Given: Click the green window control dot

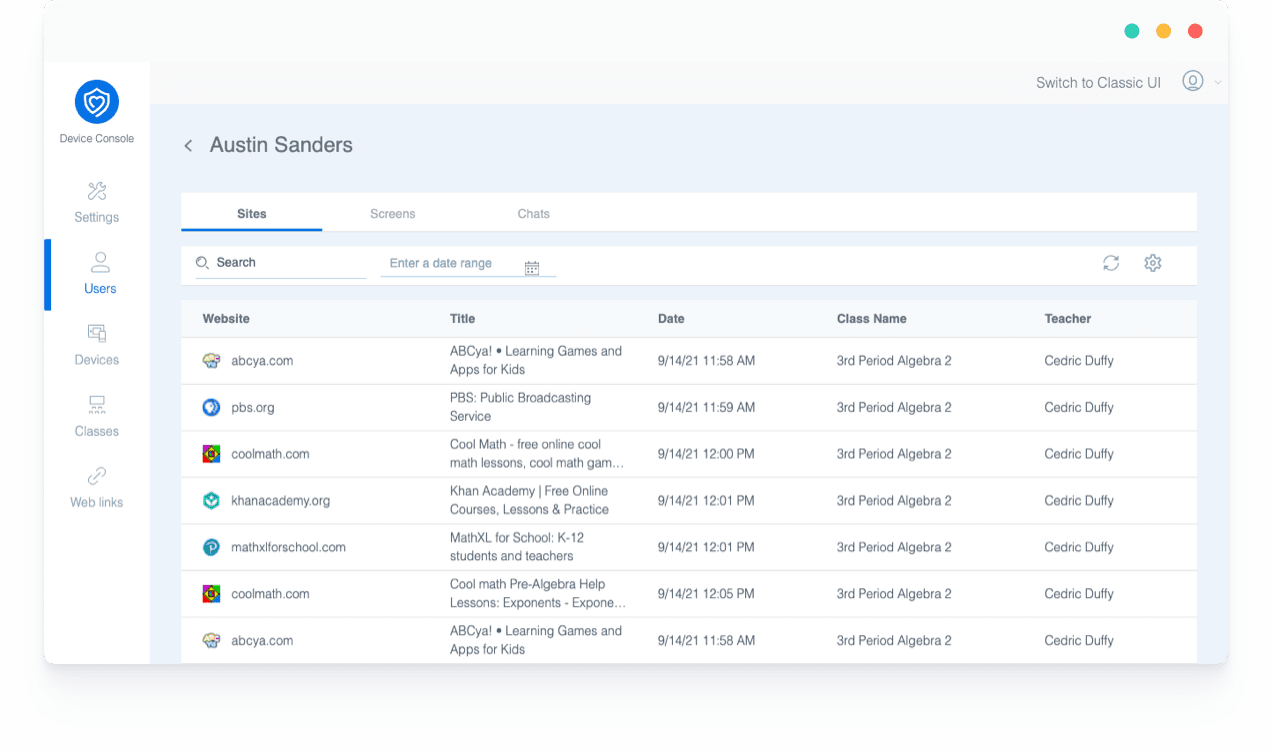Looking at the screenshot, I should click(1132, 31).
